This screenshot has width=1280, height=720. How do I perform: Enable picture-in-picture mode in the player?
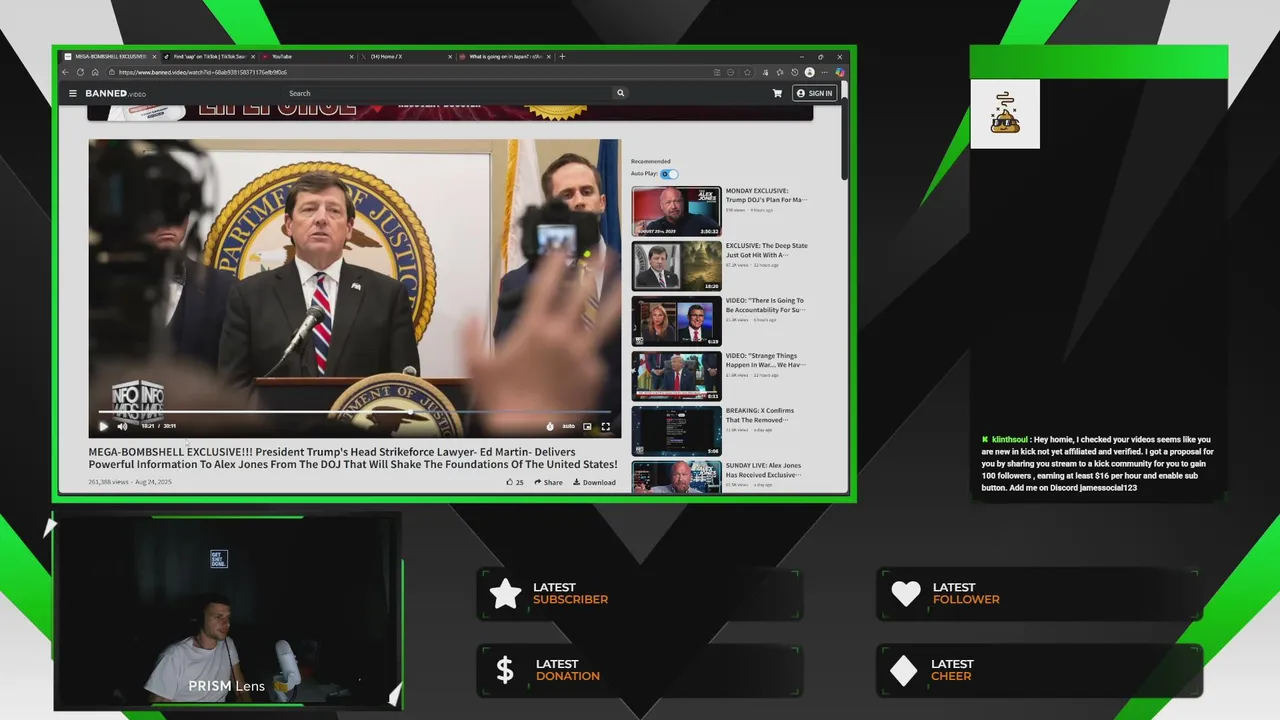click(x=587, y=426)
